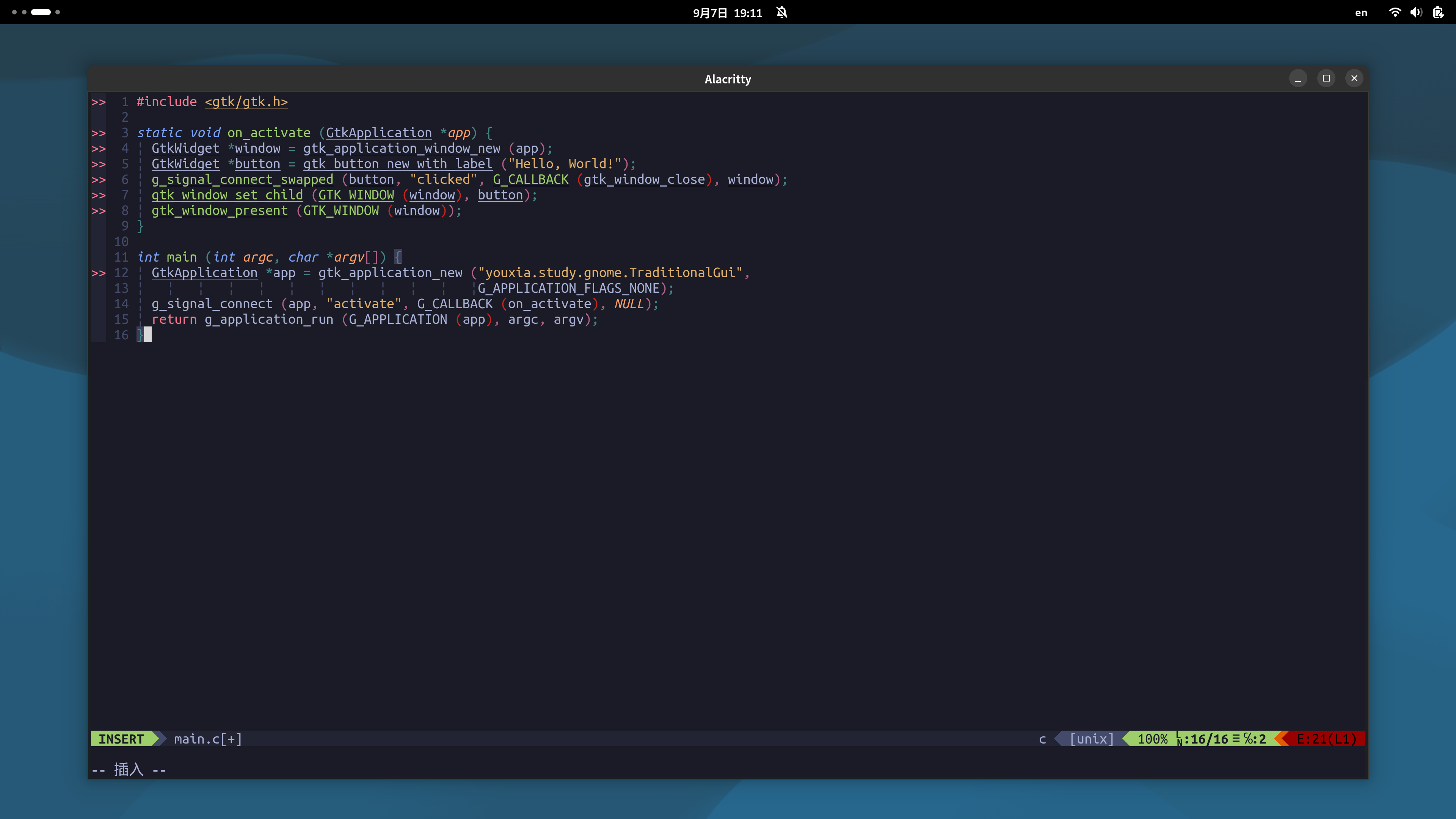Click the gtk/gtk.h include path
The height and width of the screenshot is (819, 1456).
[x=246, y=102]
